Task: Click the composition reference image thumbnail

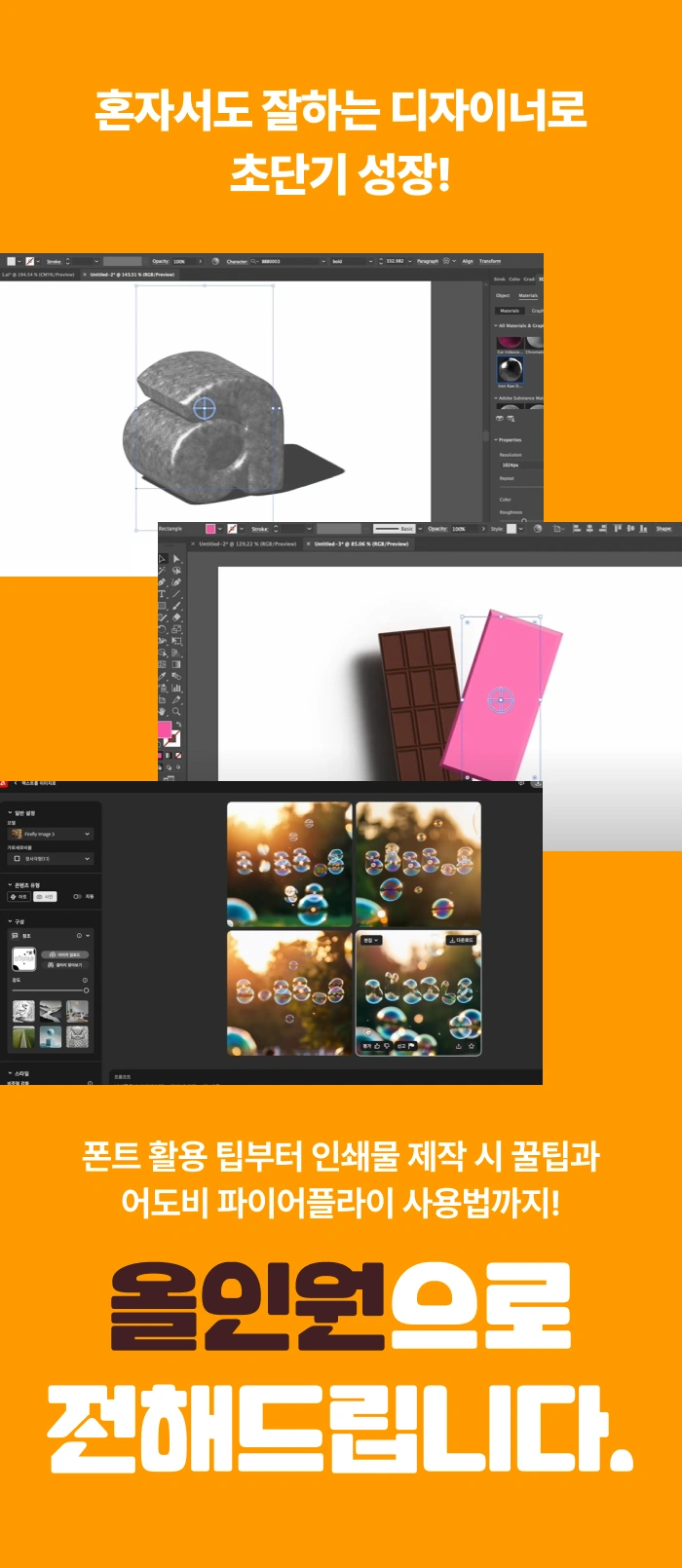Action: coord(24,958)
